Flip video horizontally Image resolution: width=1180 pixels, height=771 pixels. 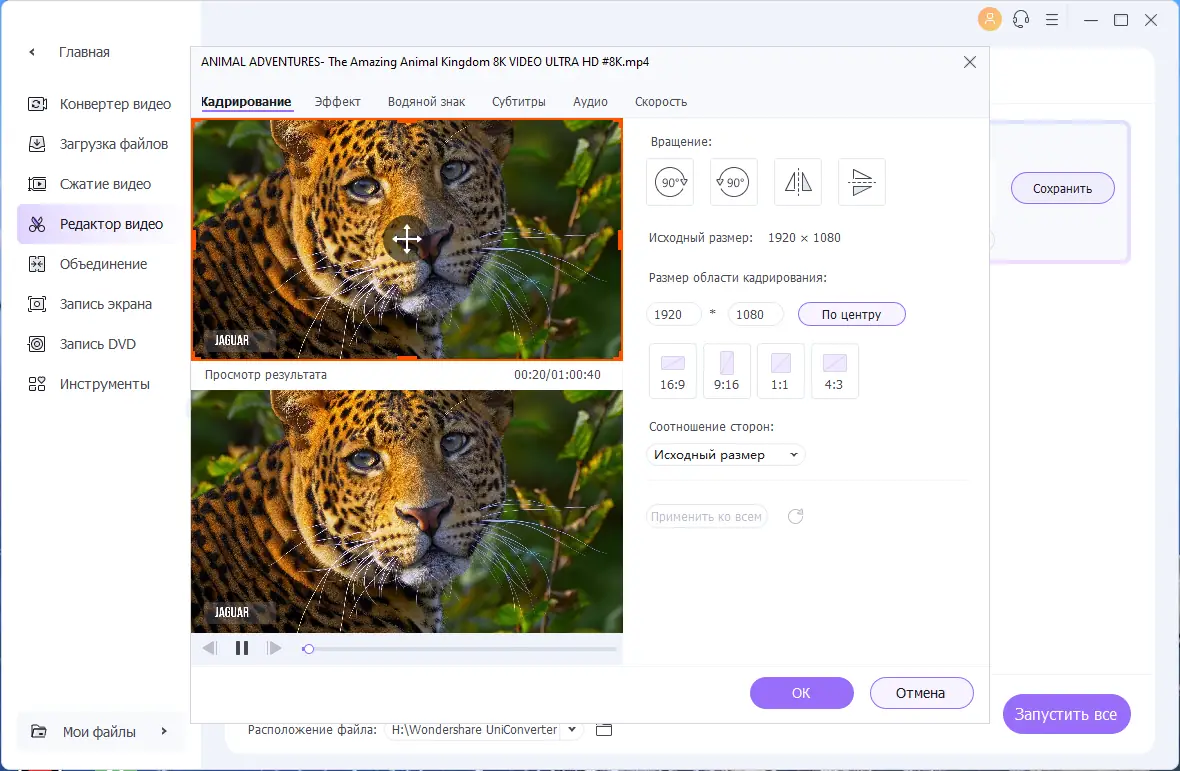798,182
